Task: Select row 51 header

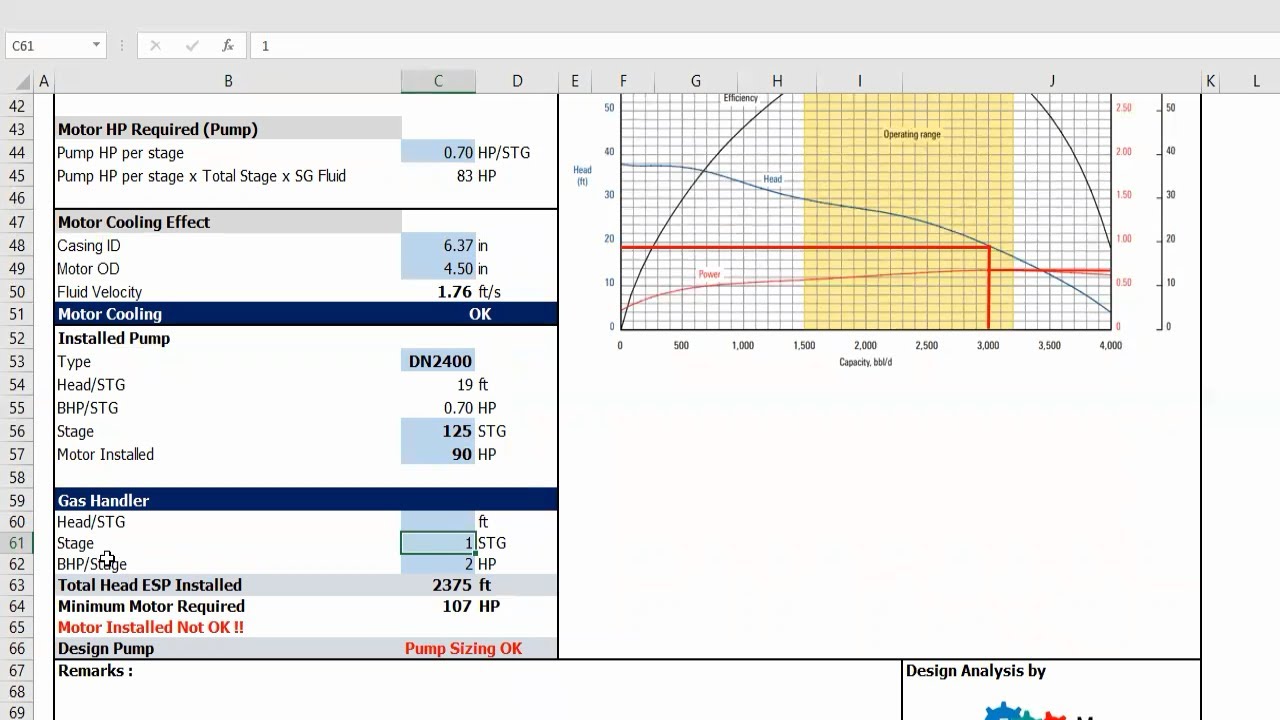Action: pos(16,314)
